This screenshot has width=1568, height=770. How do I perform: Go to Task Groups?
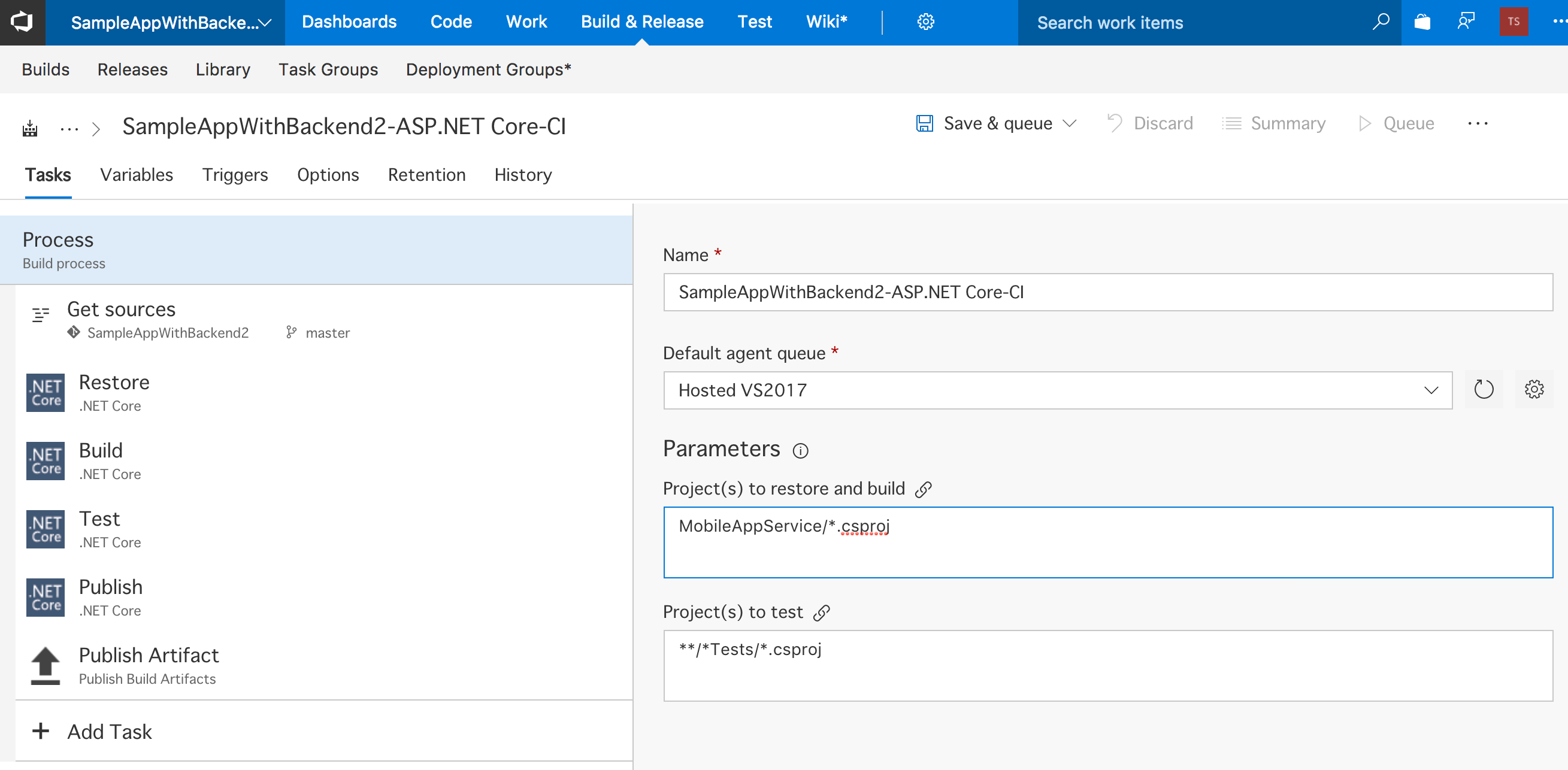tap(328, 69)
